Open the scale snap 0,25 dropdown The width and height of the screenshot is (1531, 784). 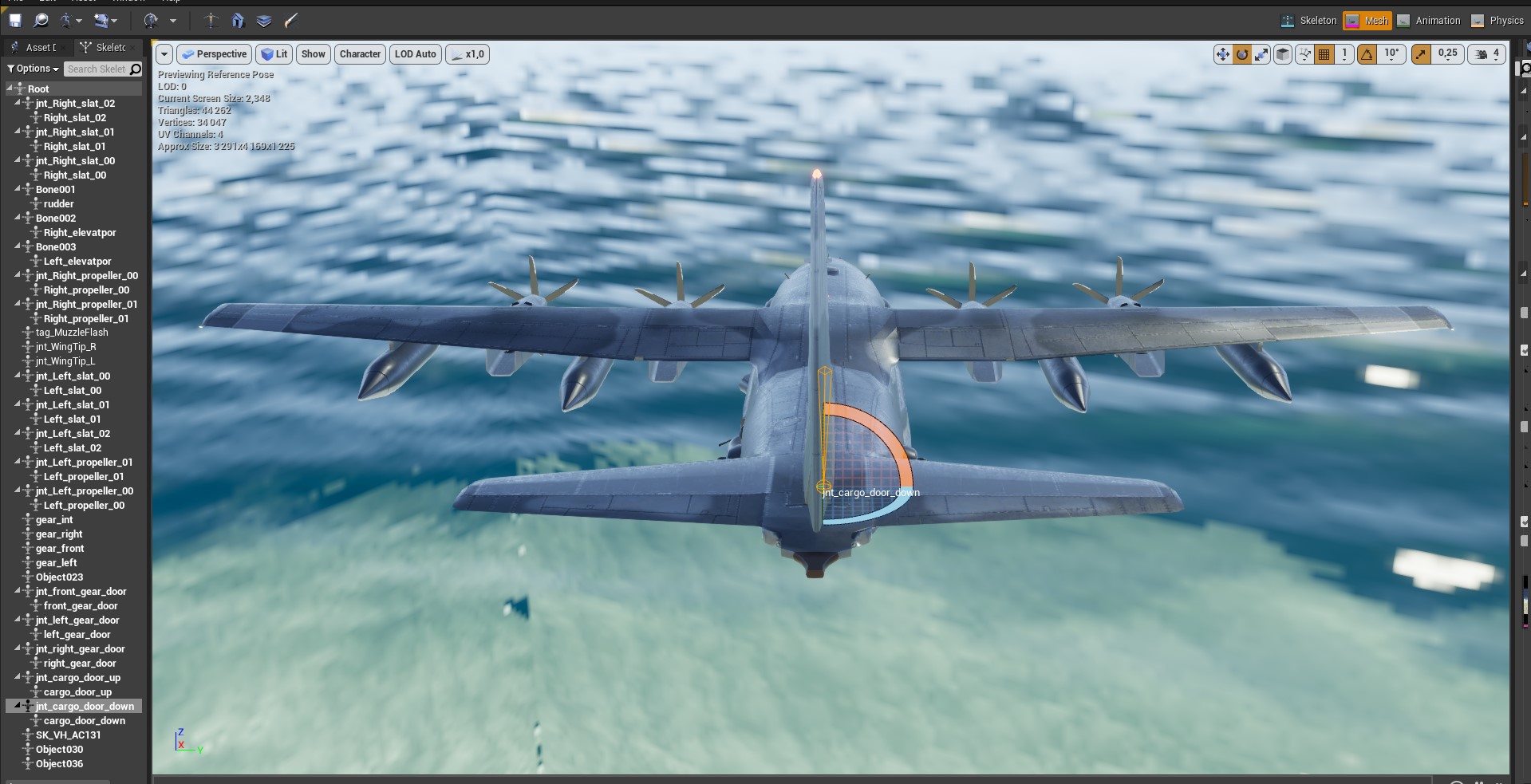(x=1447, y=54)
